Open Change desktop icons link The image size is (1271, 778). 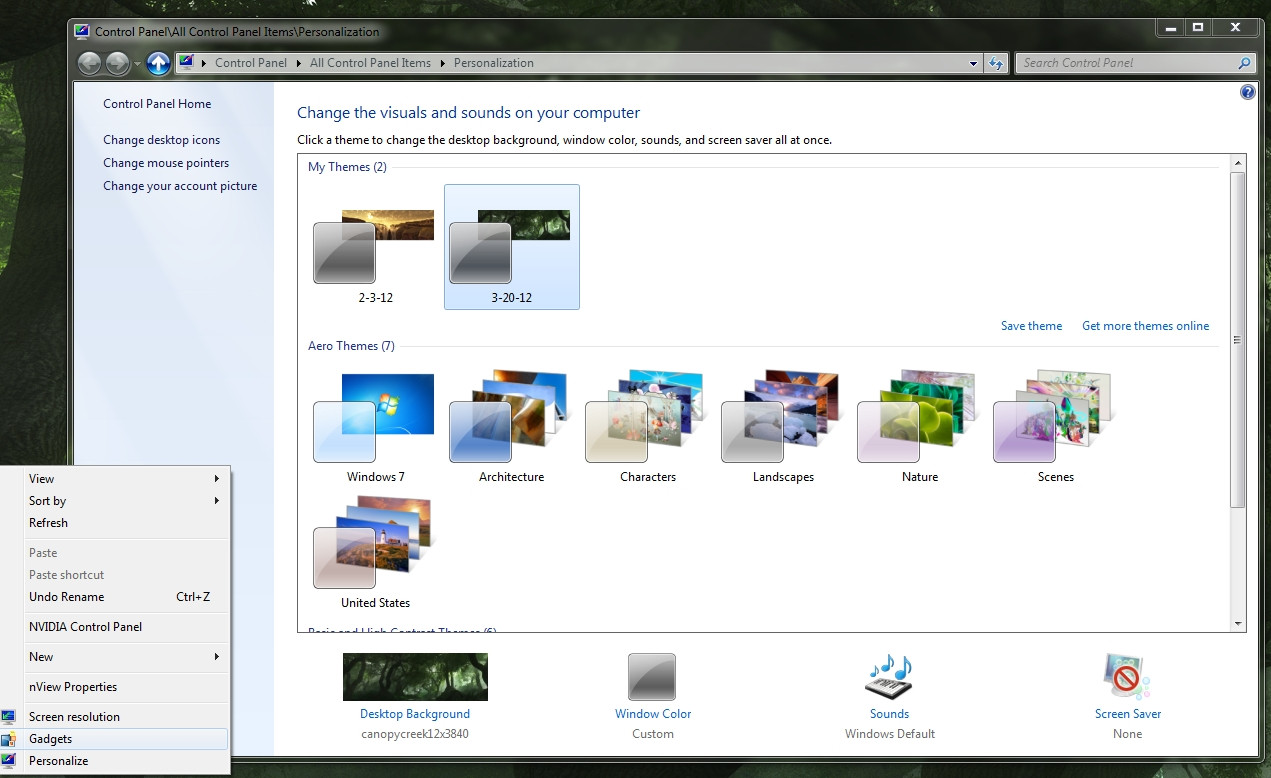click(x=161, y=140)
